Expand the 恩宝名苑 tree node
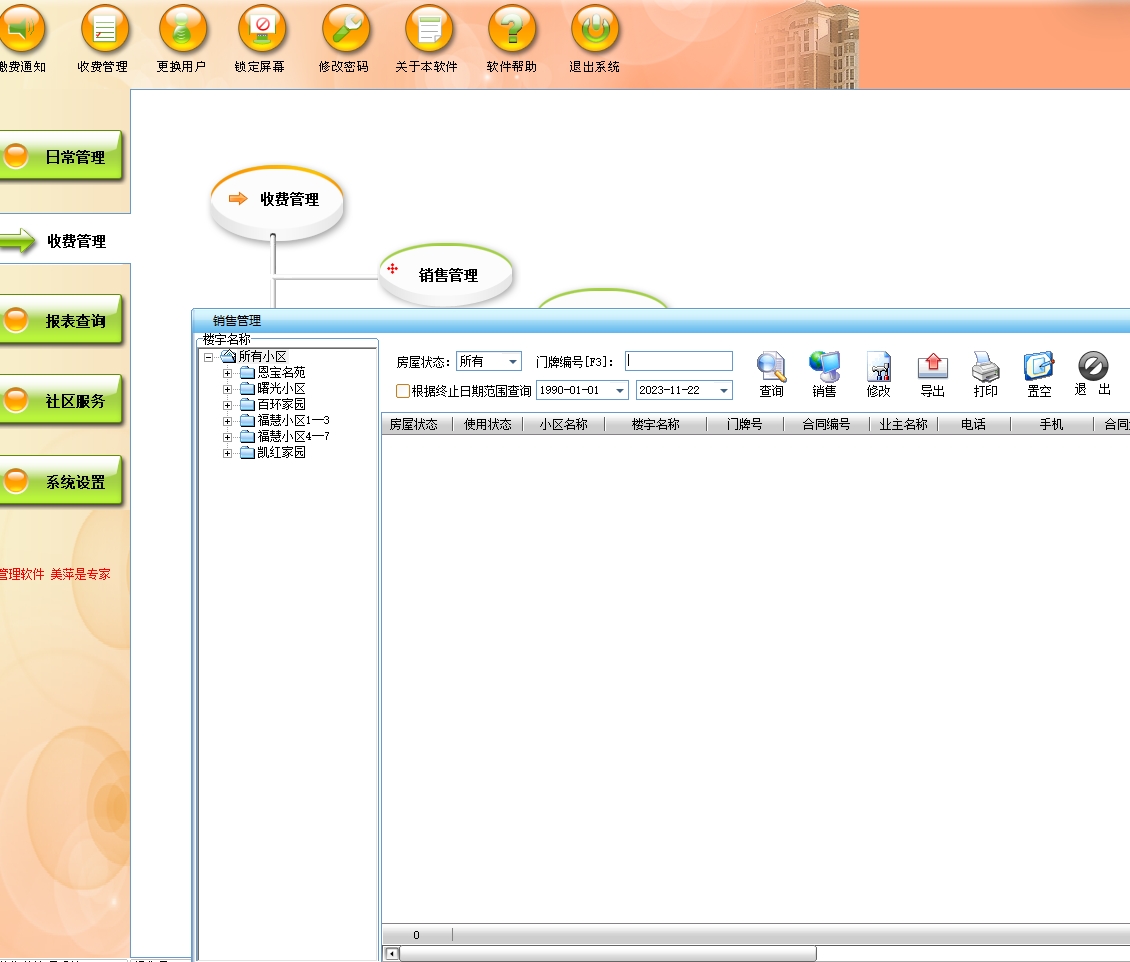The height and width of the screenshot is (962, 1130). [x=228, y=373]
